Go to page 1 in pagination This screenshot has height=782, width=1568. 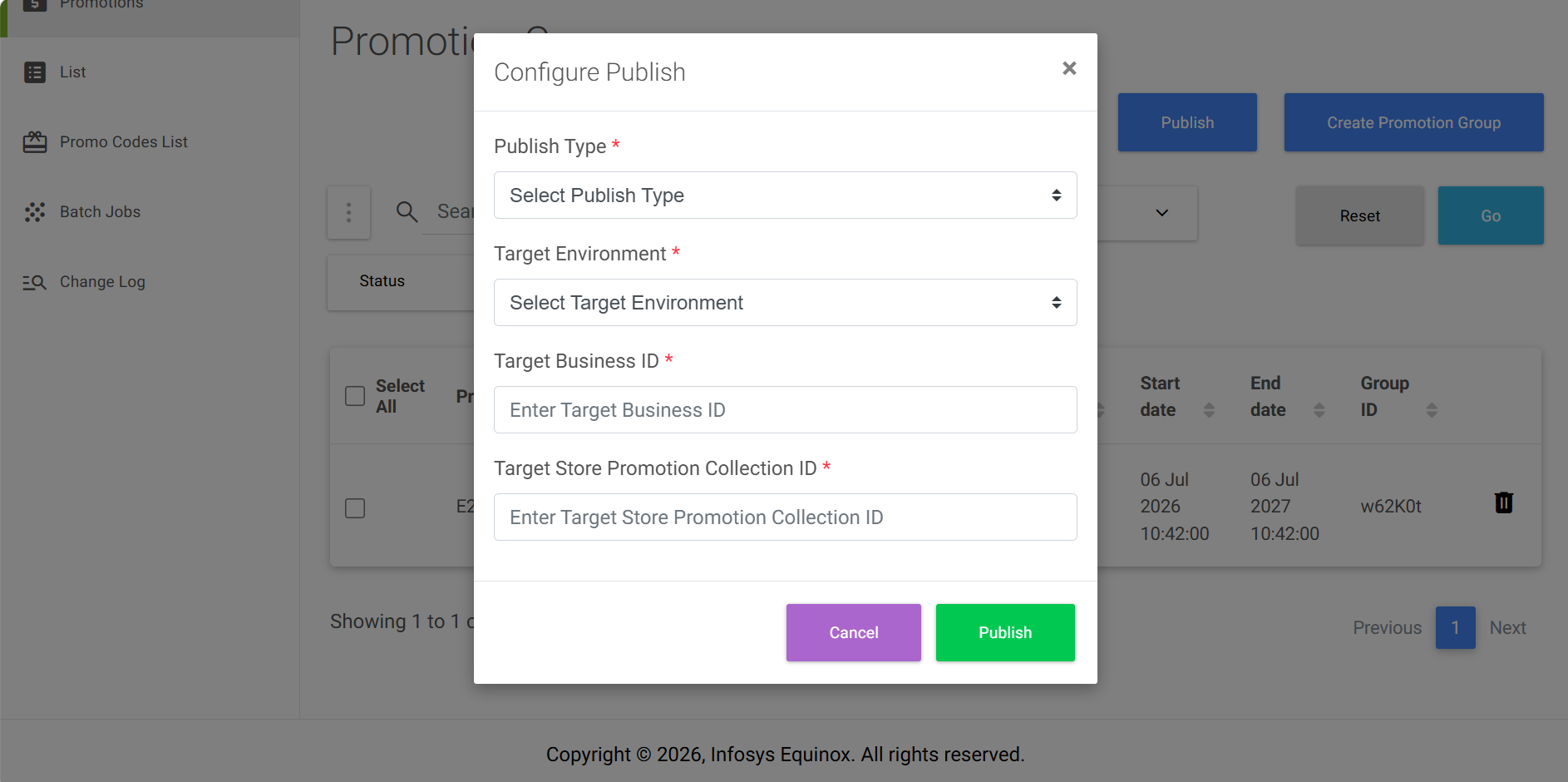(1455, 628)
